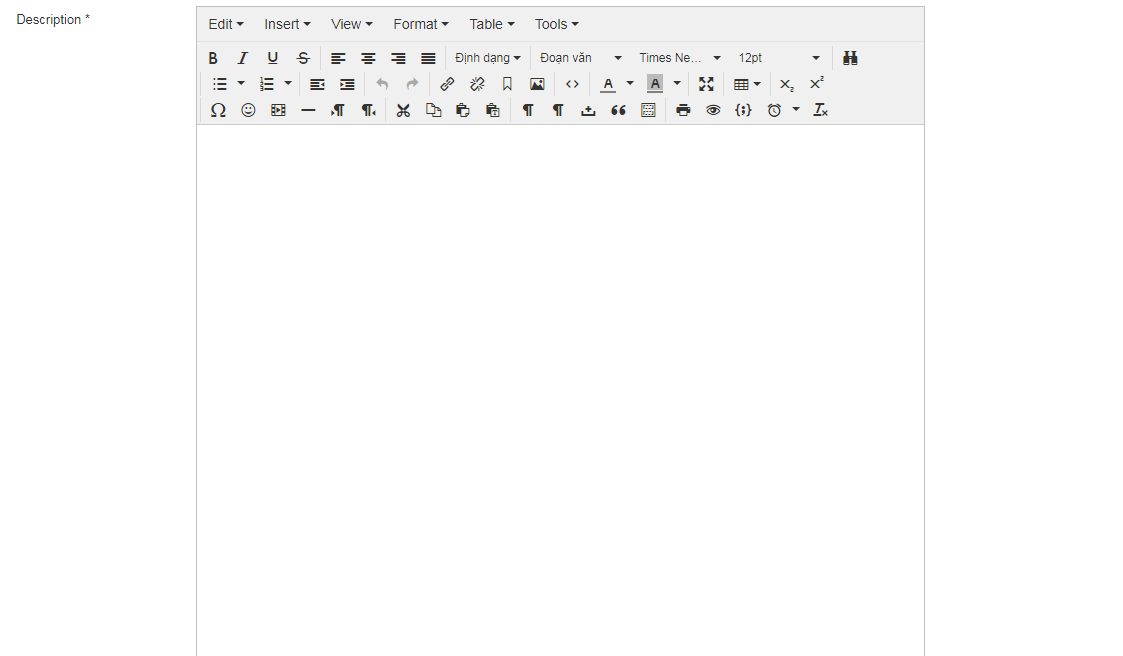Open the Table menu
The width and height of the screenshot is (1123, 656).
pyautogui.click(x=491, y=24)
